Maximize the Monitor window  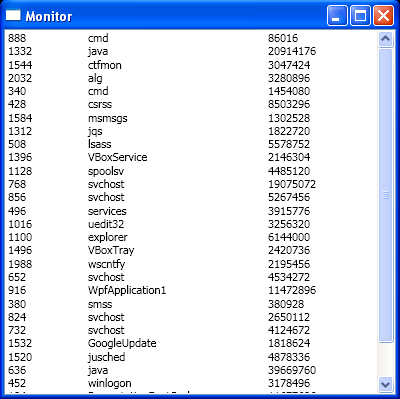click(x=360, y=15)
